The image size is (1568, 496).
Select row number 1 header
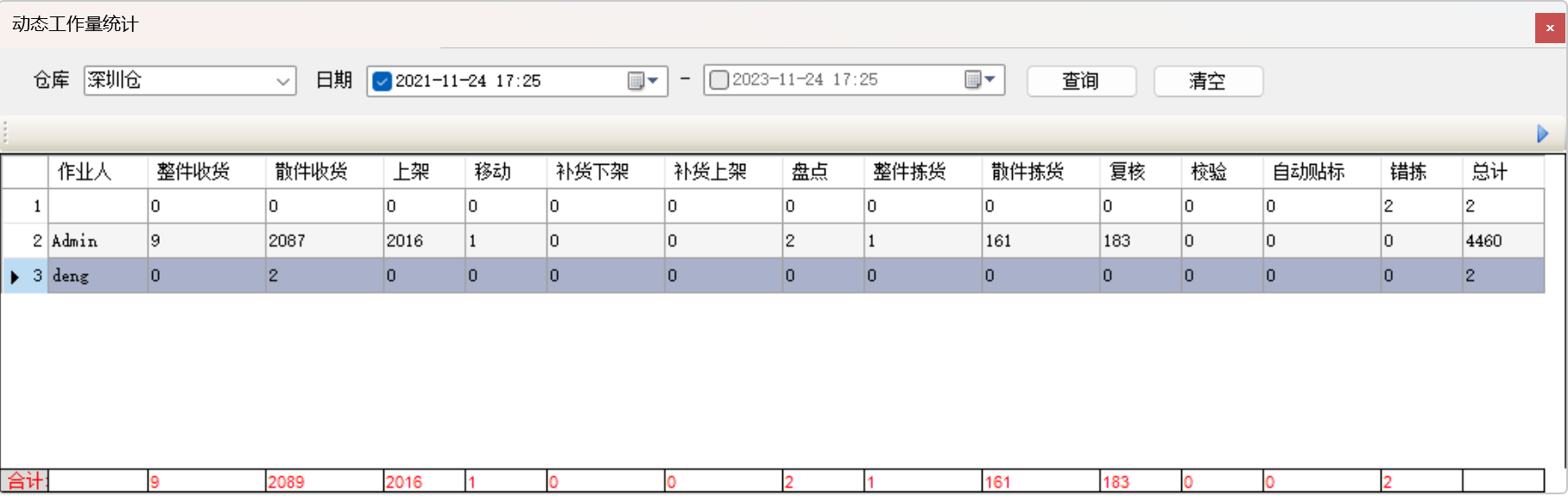click(x=25, y=206)
